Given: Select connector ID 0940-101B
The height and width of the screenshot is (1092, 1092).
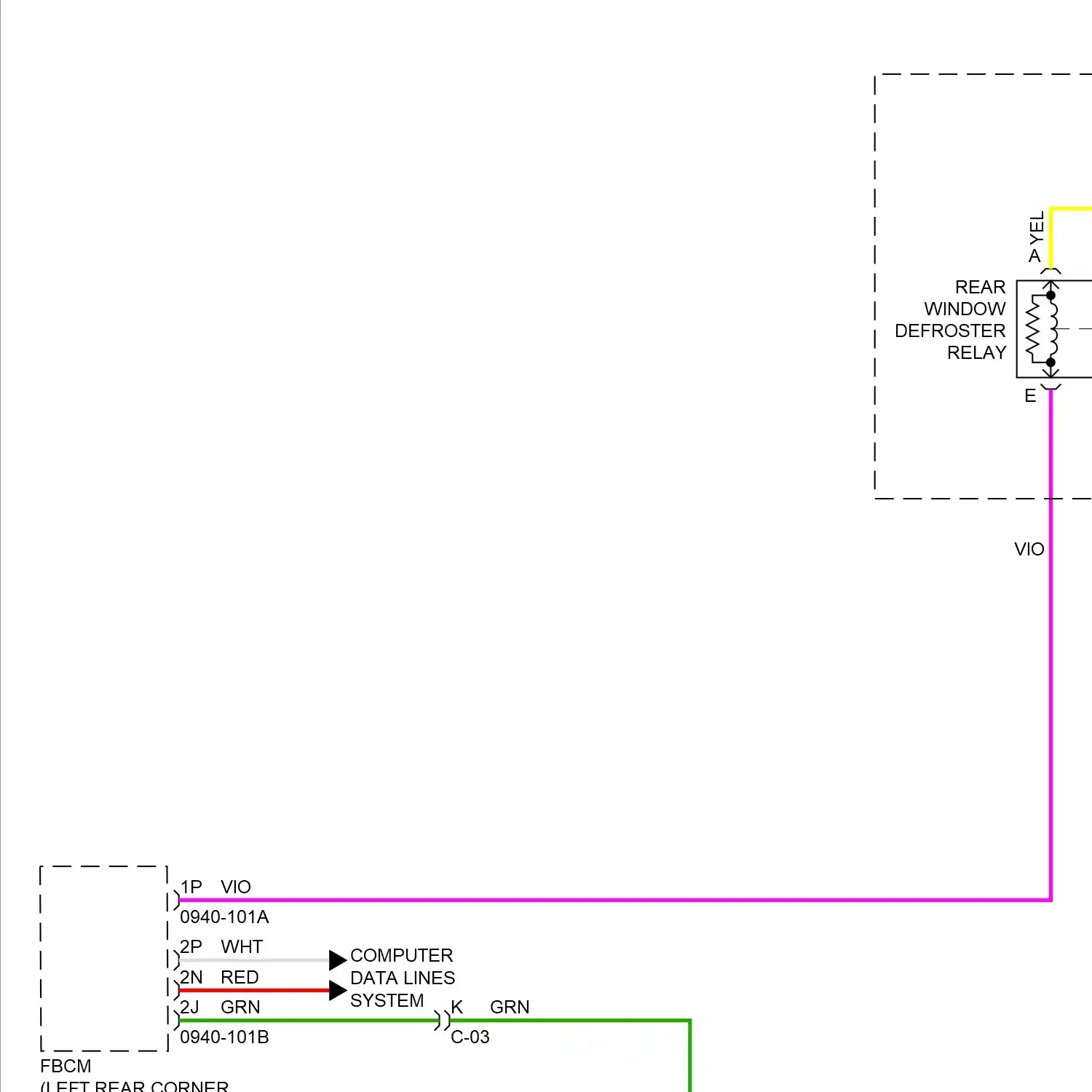Looking at the screenshot, I should pos(224,1037).
